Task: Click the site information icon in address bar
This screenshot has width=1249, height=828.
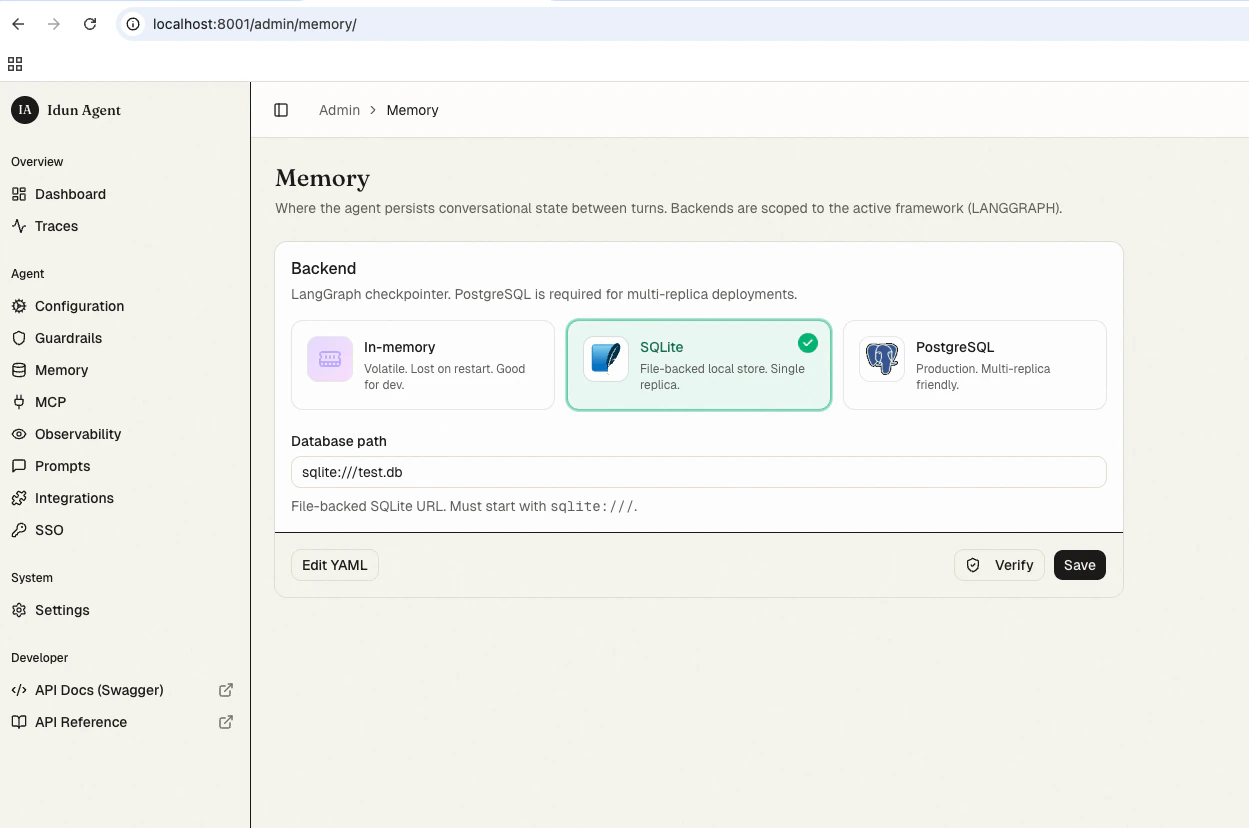Action: coord(133,24)
